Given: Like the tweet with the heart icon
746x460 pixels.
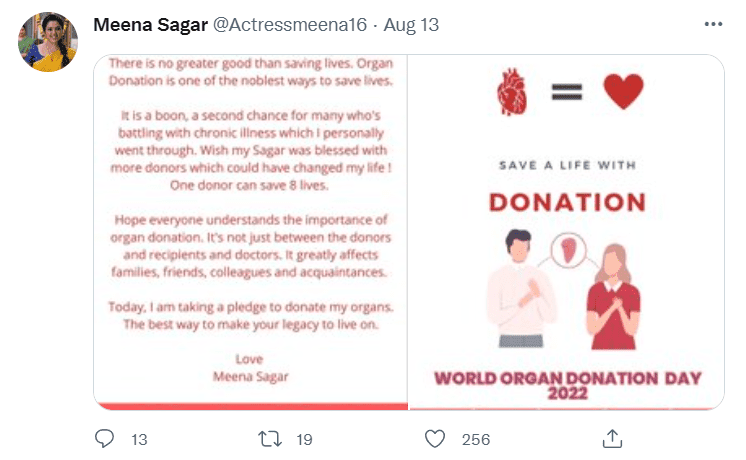Looking at the screenshot, I should coord(434,438).
